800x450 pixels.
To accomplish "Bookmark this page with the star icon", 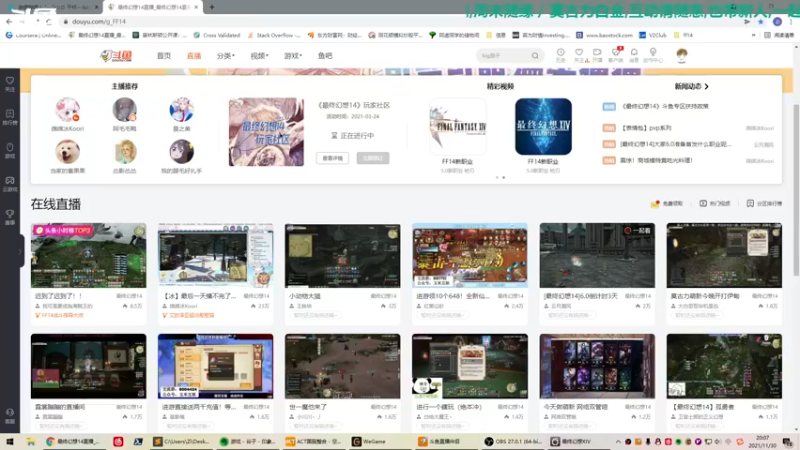I will [x=761, y=22].
